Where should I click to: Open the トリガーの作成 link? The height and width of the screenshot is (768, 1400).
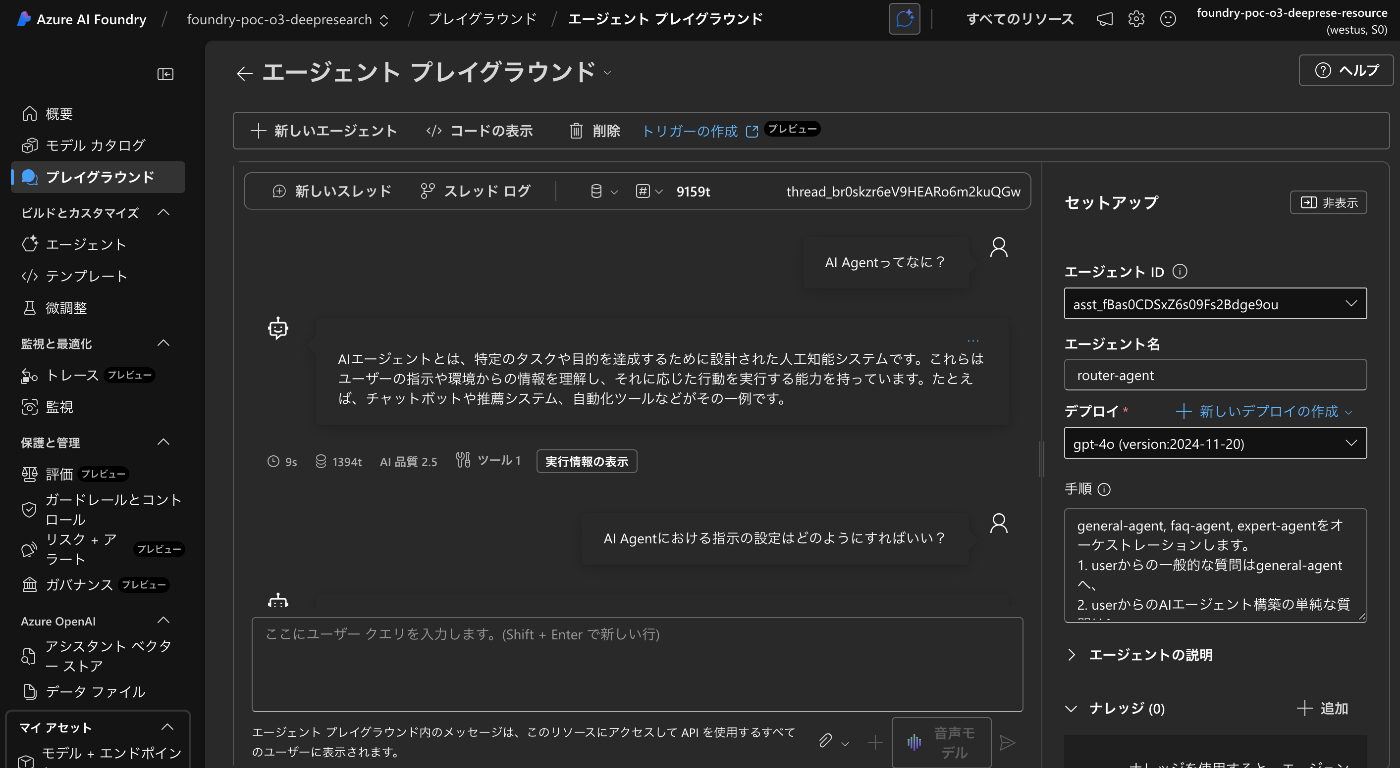(700, 131)
